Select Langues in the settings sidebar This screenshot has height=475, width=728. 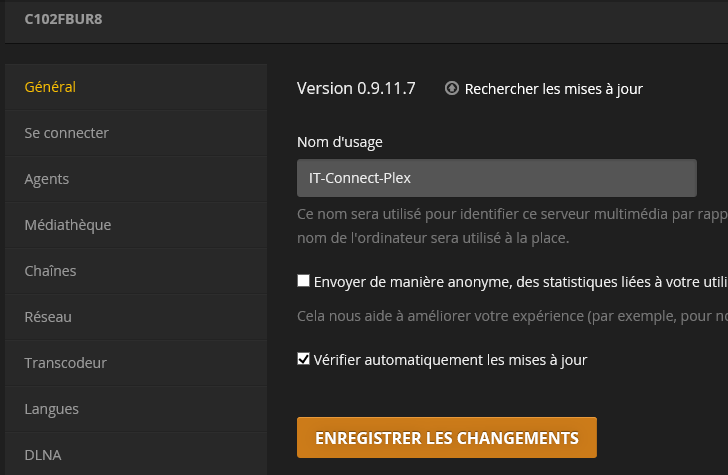pos(52,409)
